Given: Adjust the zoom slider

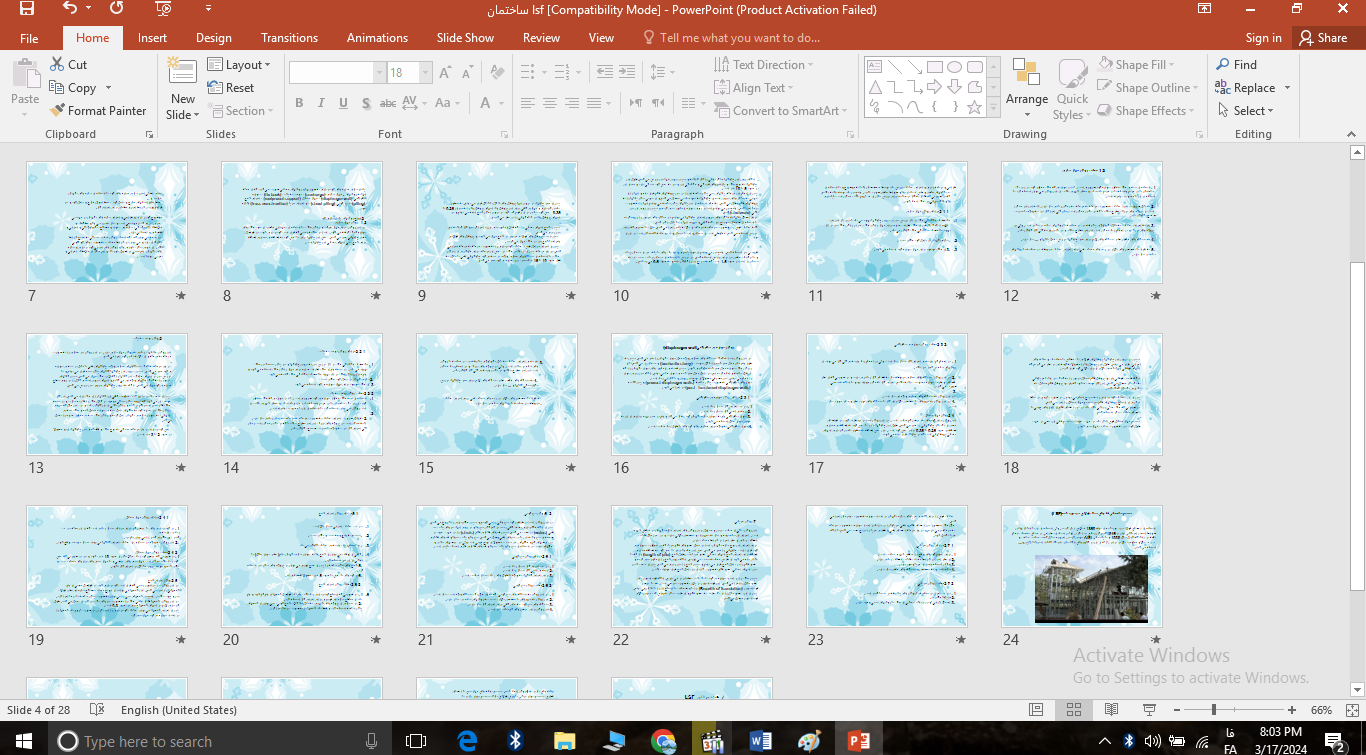Looking at the screenshot, I should point(1214,710).
